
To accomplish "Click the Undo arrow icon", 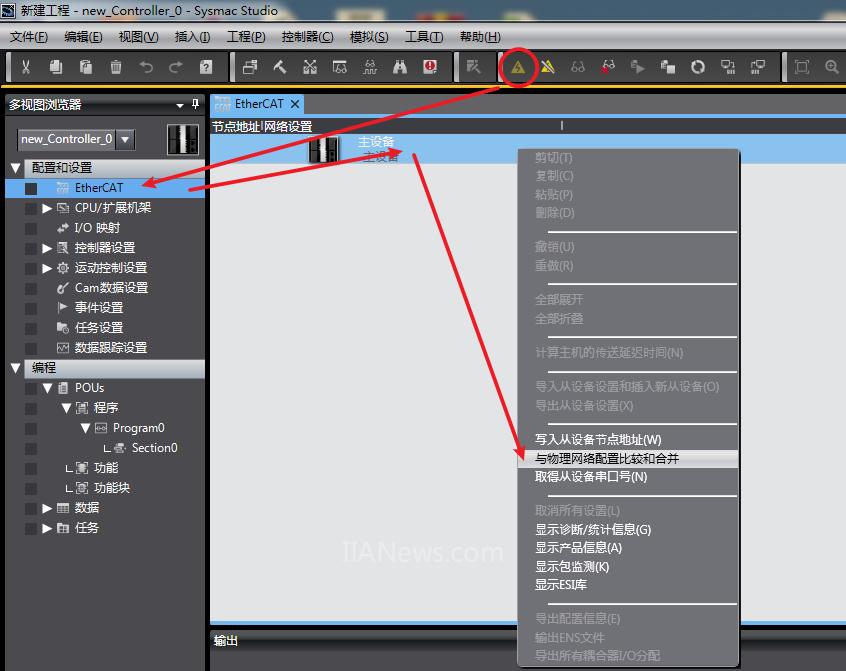I will tap(146, 67).
